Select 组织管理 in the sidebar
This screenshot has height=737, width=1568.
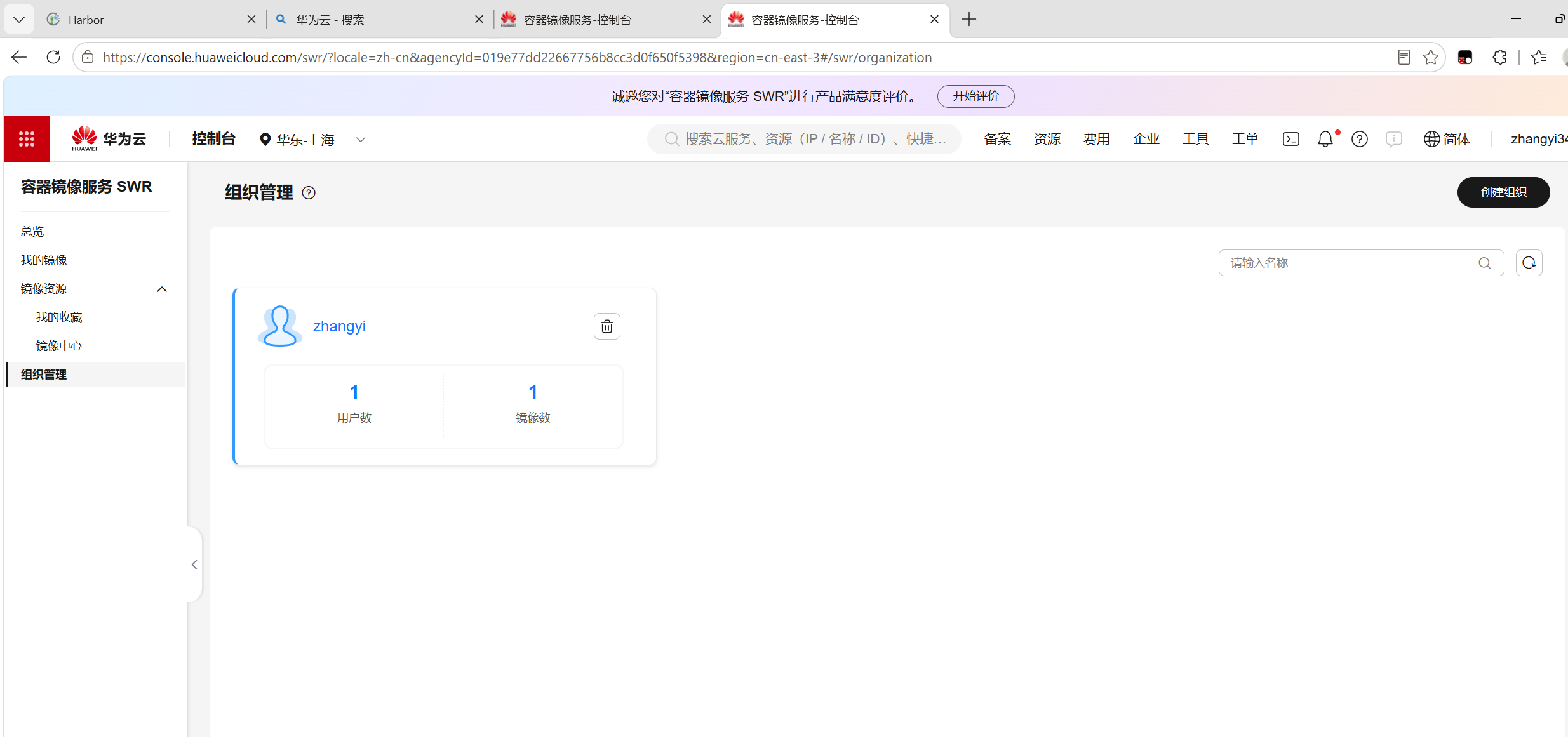pyautogui.click(x=95, y=375)
